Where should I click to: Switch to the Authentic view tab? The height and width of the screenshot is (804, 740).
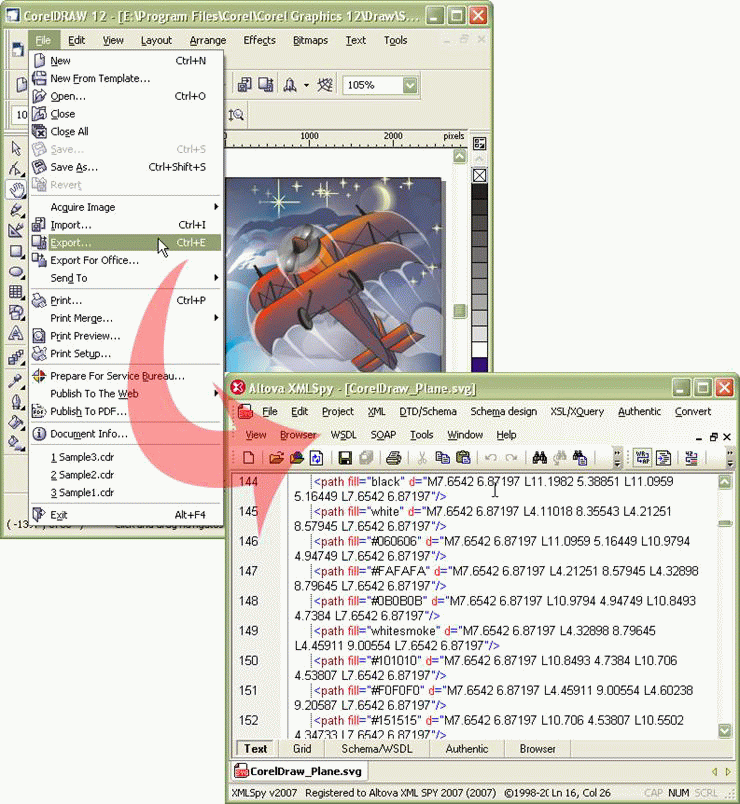pyautogui.click(x=467, y=749)
